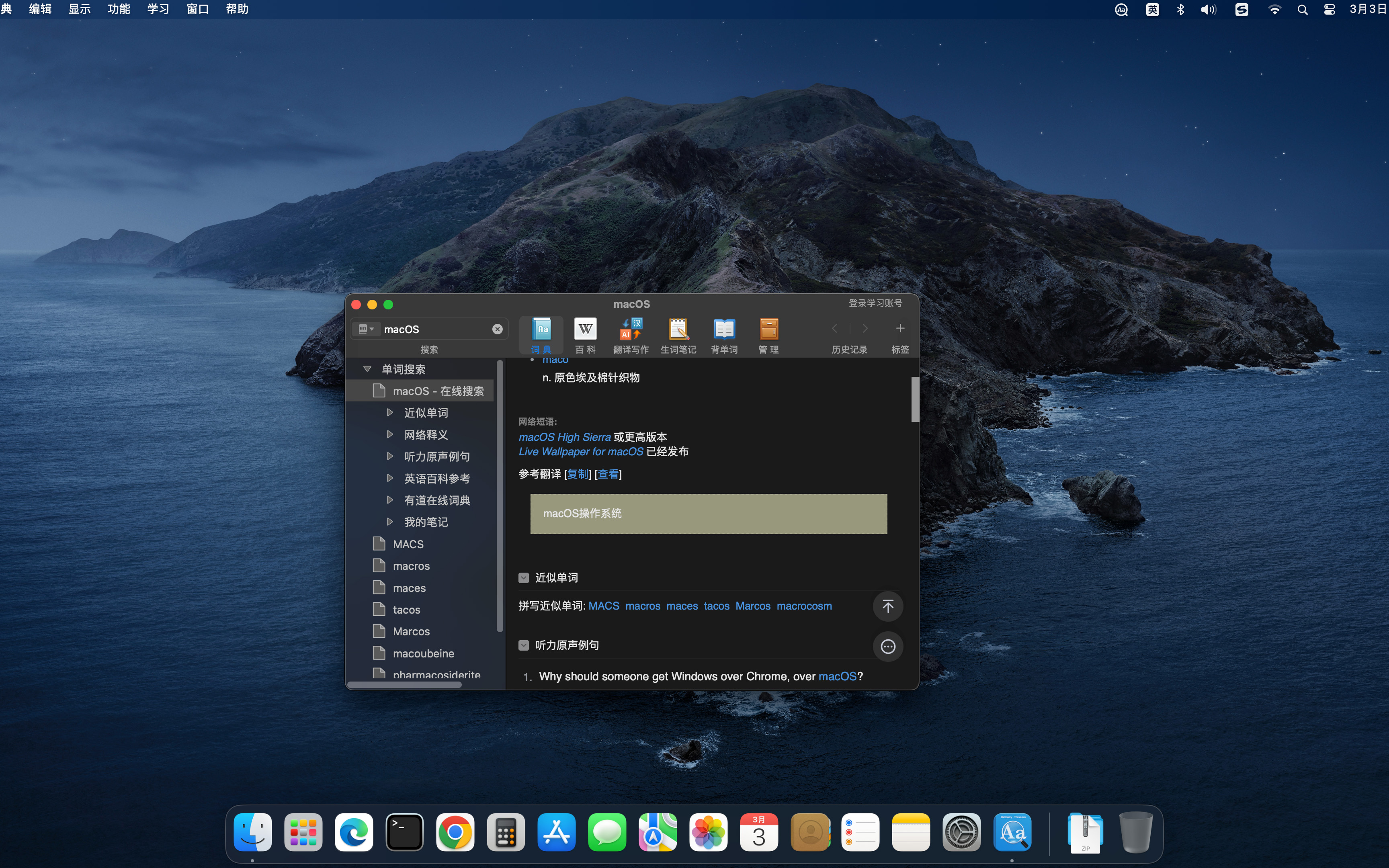Clear the macOS search text
1389x868 pixels.
pos(497,329)
